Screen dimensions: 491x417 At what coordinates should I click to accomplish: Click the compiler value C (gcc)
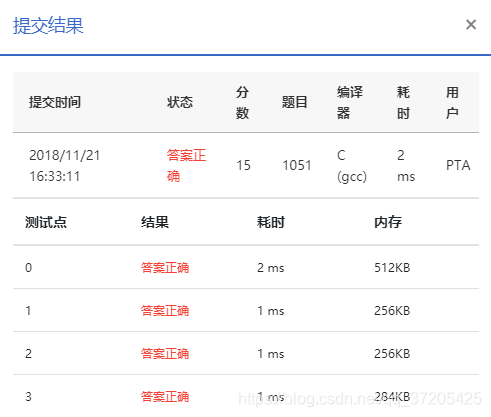click(x=352, y=166)
